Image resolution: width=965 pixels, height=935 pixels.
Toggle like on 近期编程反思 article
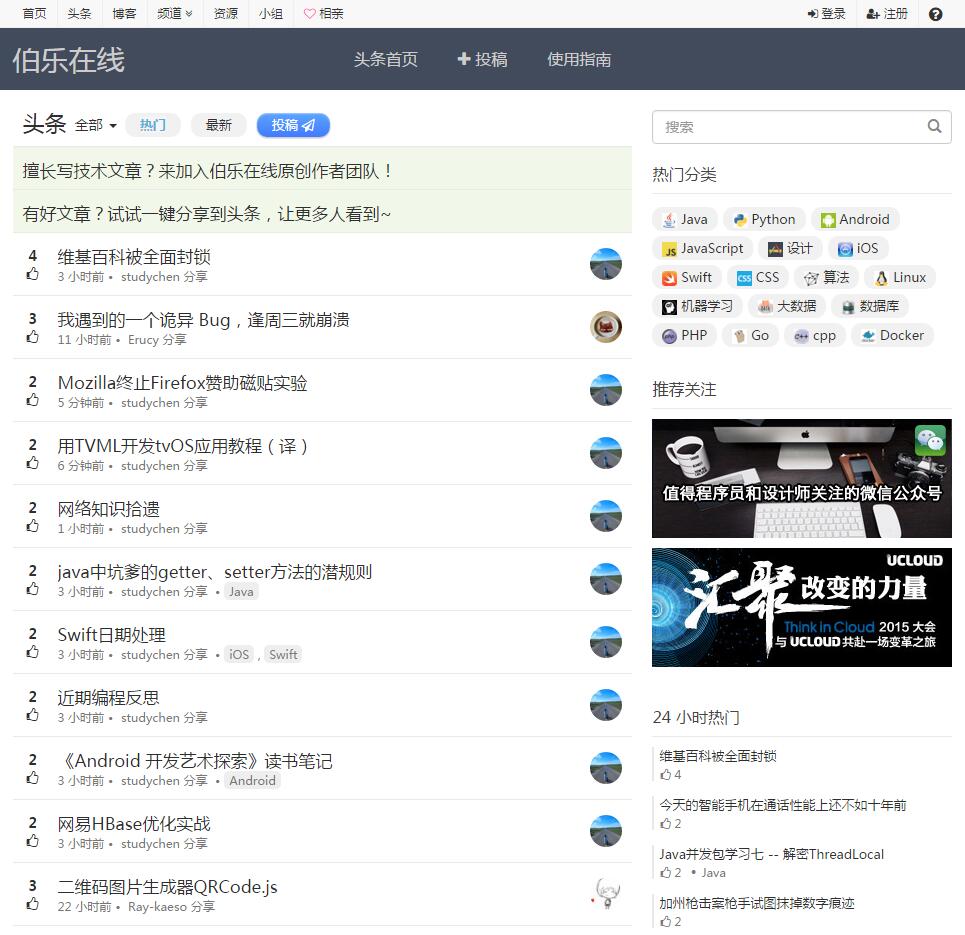[x=33, y=715]
